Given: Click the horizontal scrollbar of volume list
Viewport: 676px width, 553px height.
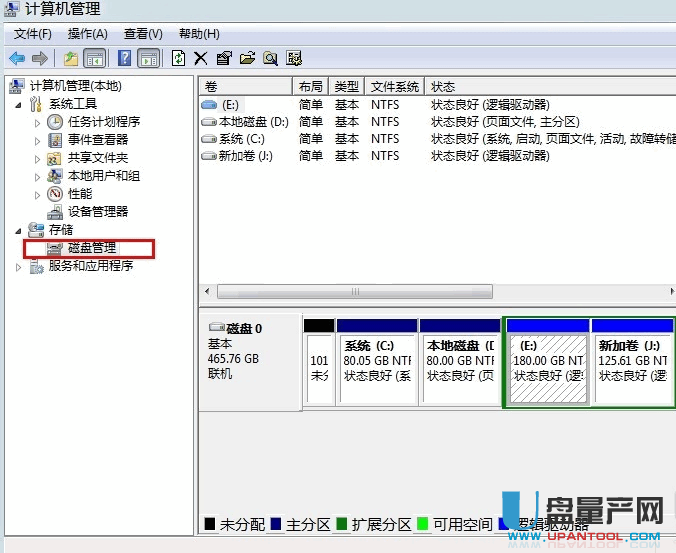Looking at the screenshot, I should (x=355, y=291).
